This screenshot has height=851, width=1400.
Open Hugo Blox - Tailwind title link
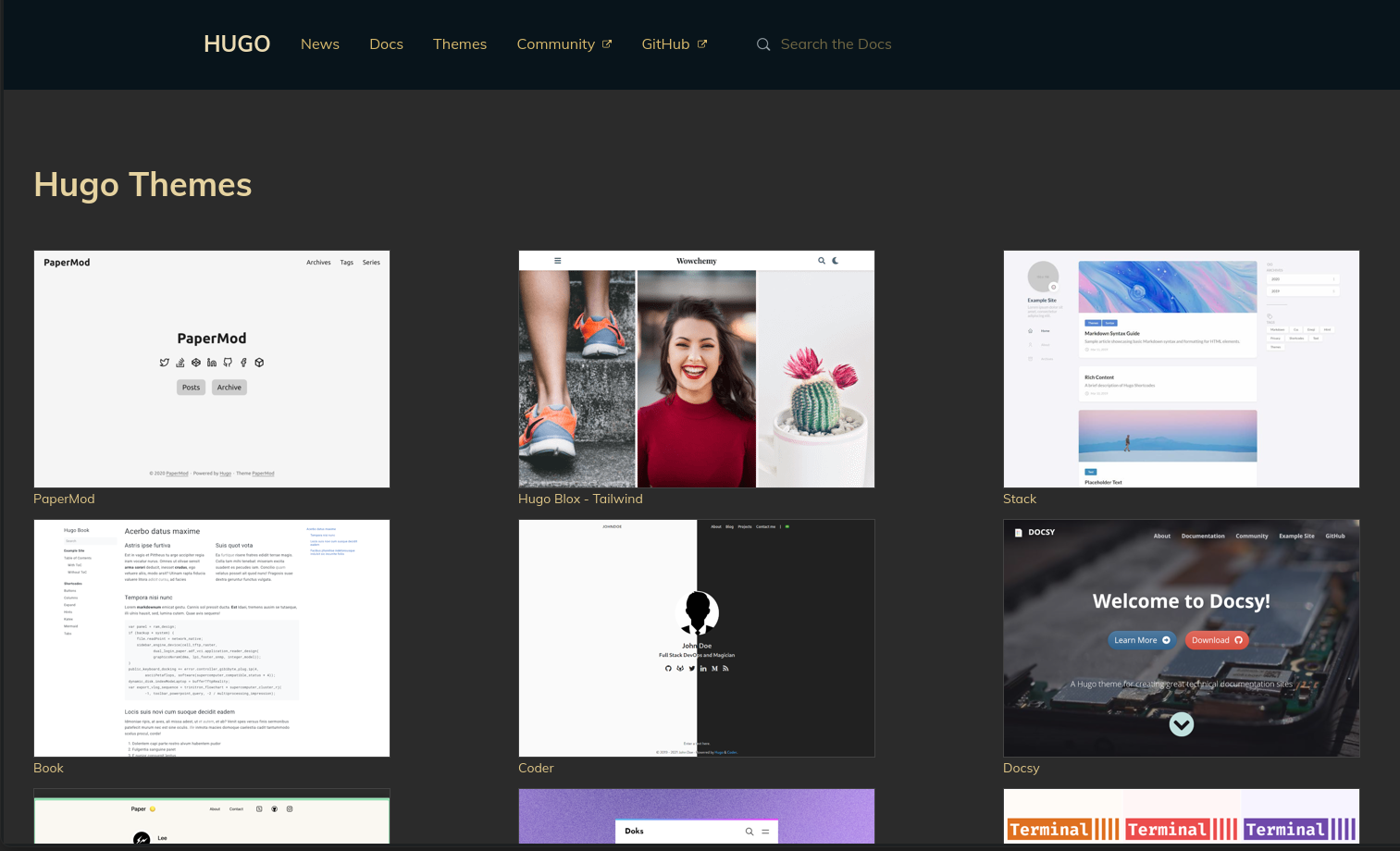point(580,499)
